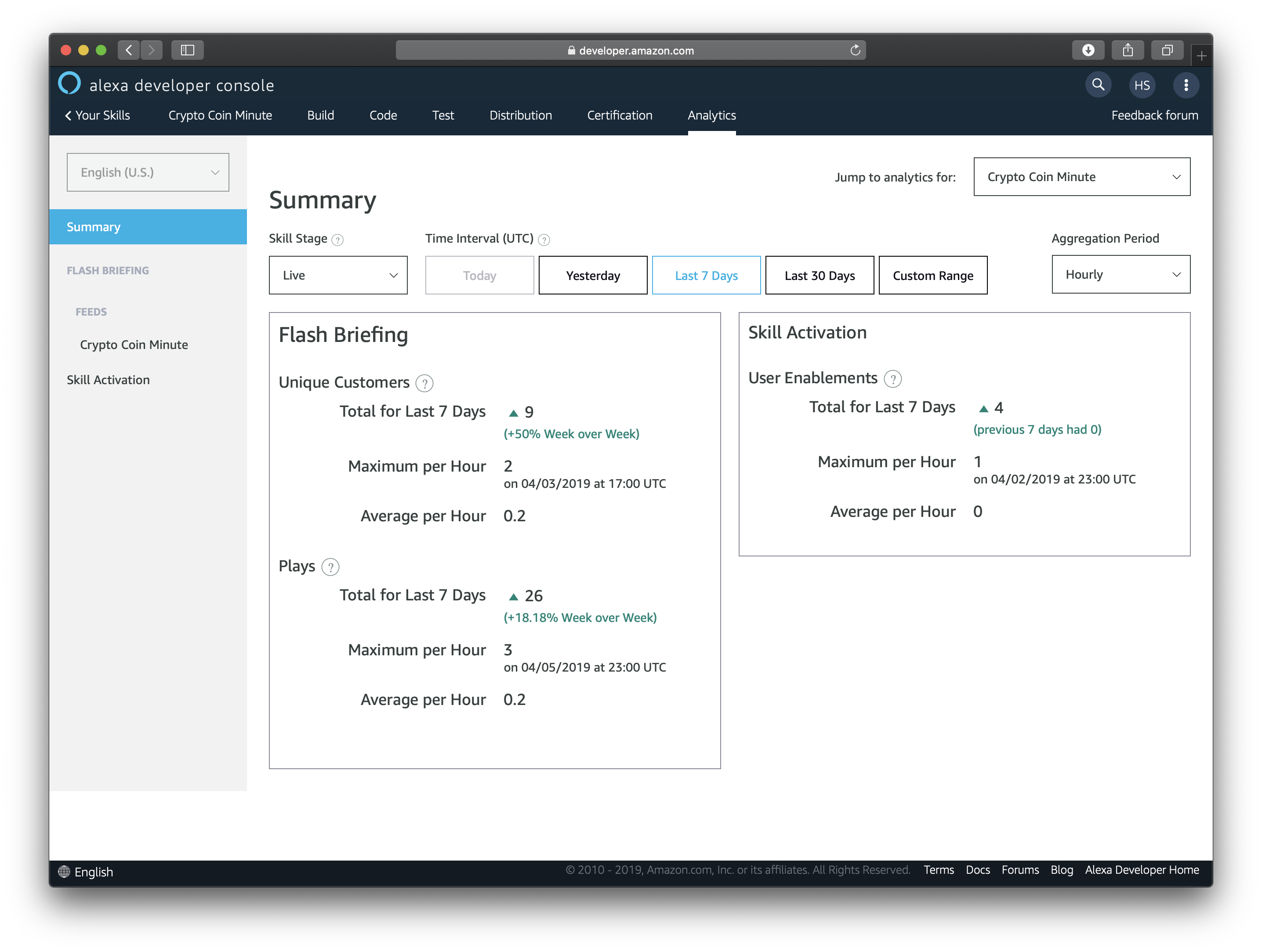This screenshot has width=1262, height=952.
Task: Click the Safari share icon
Action: [1128, 50]
